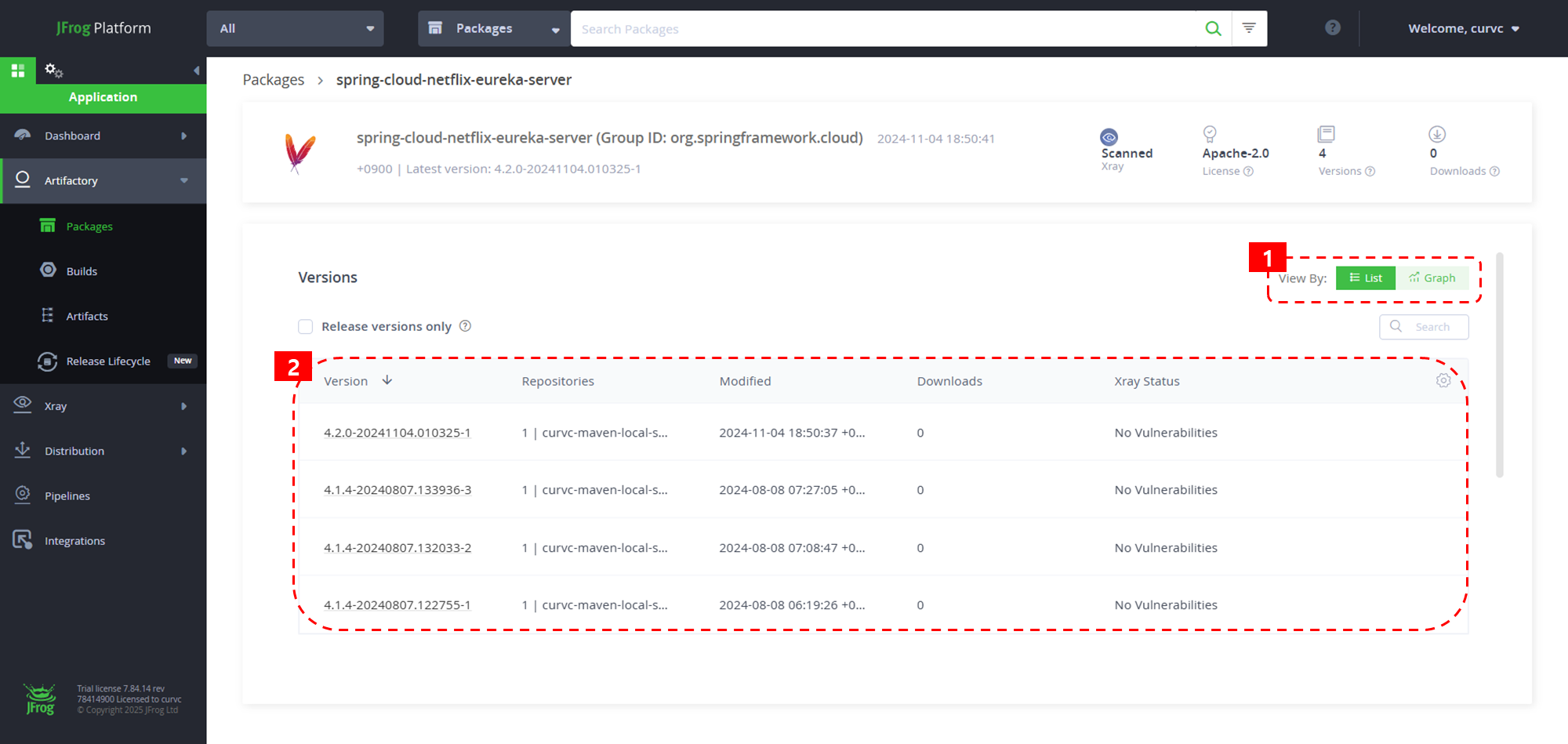
Task: Click the Search Packages input field
Action: pos(883,28)
